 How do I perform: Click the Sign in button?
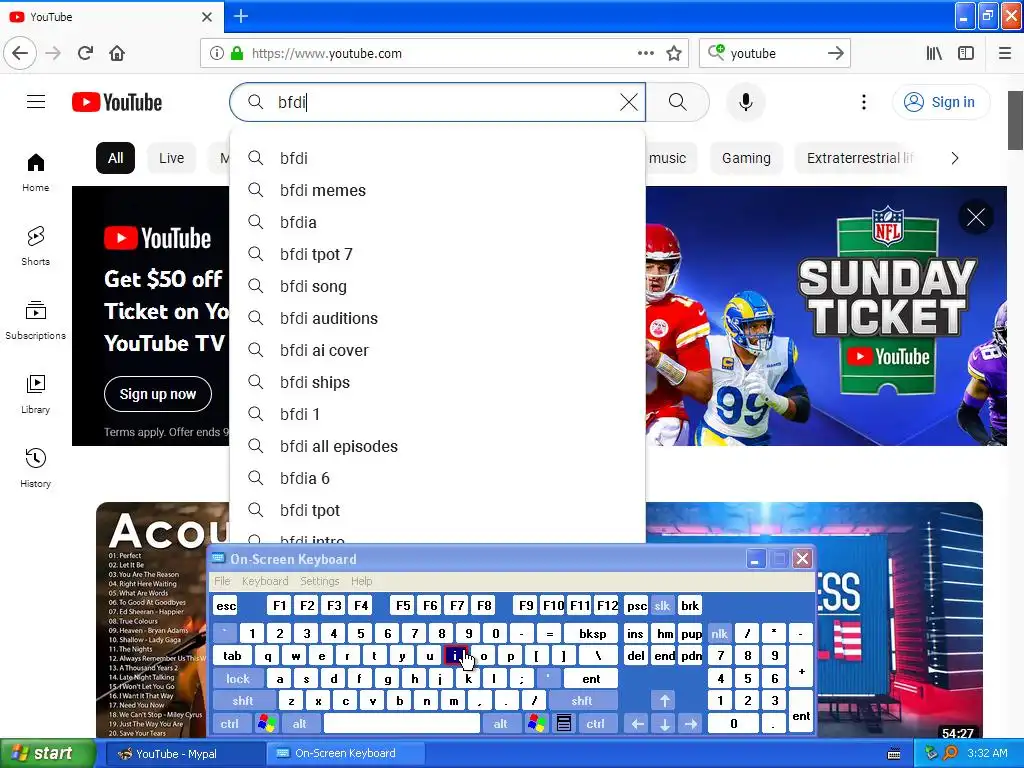tap(941, 102)
